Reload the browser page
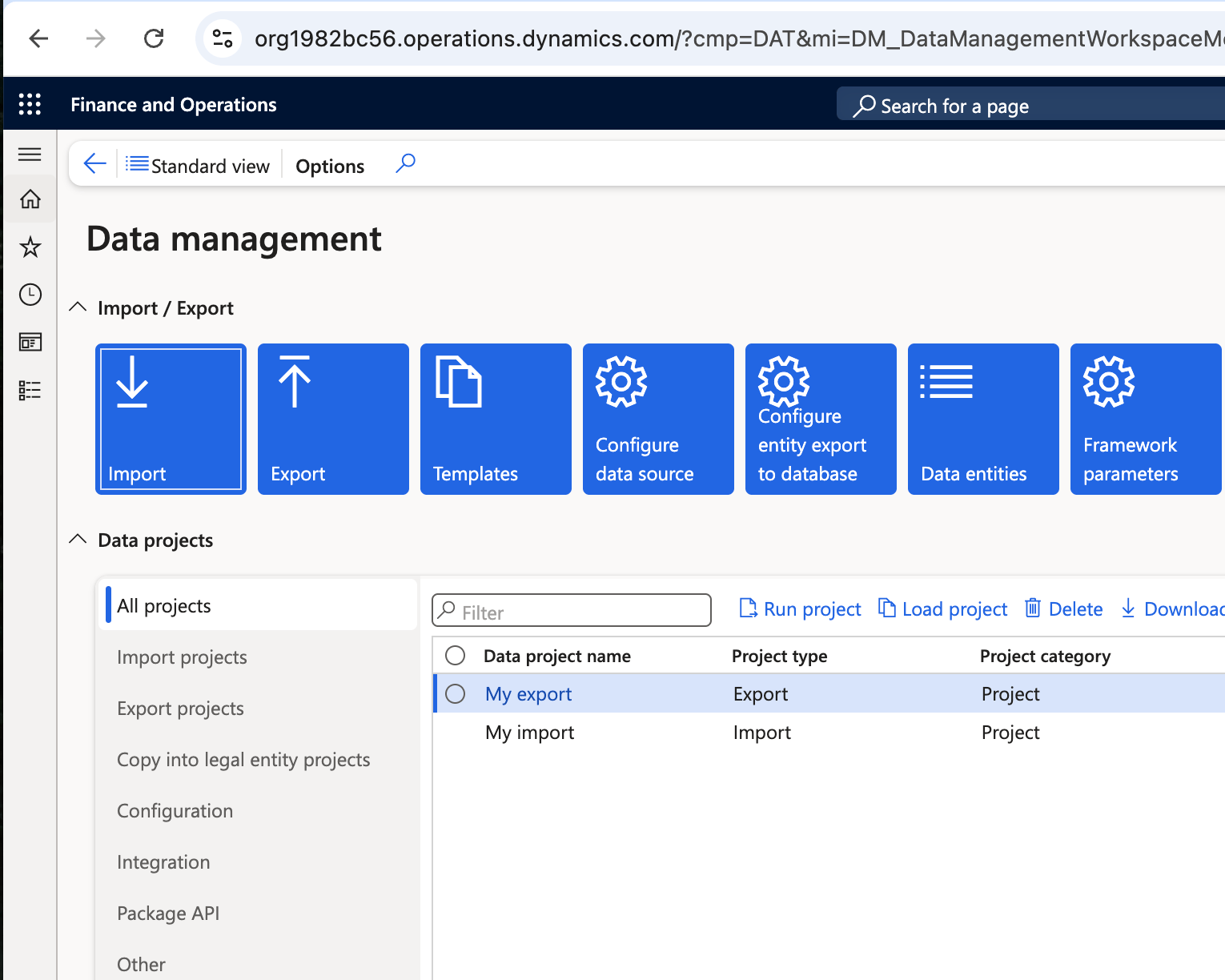The height and width of the screenshot is (980, 1225). tap(154, 38)
